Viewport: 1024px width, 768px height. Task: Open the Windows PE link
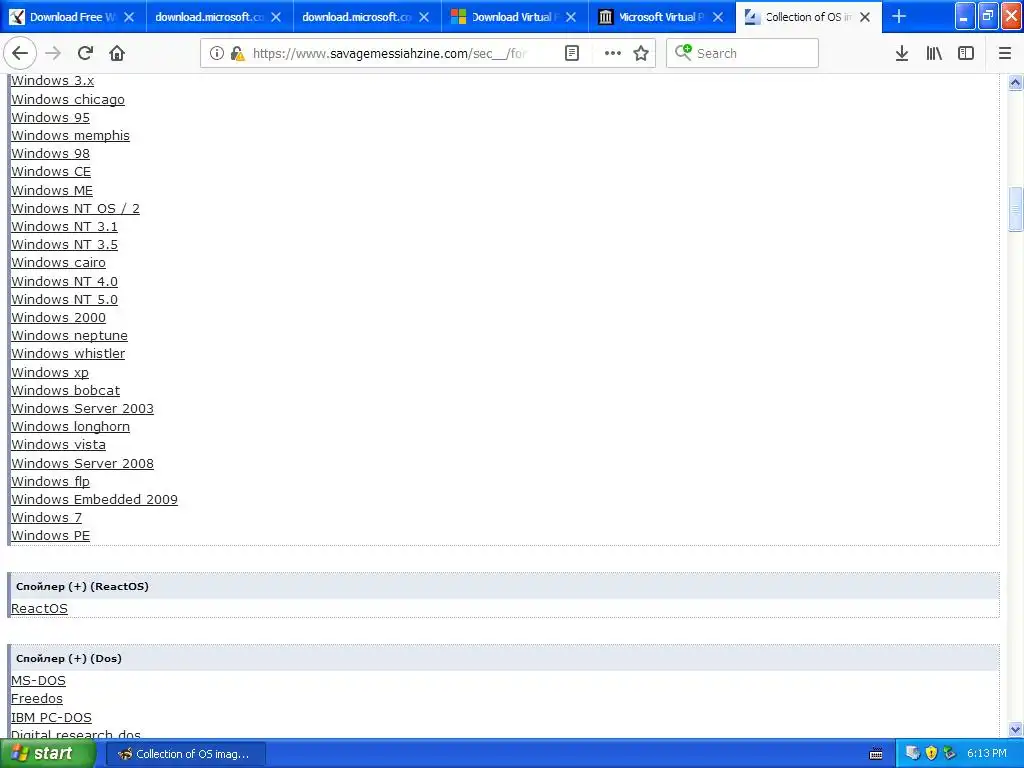(50, 536)
